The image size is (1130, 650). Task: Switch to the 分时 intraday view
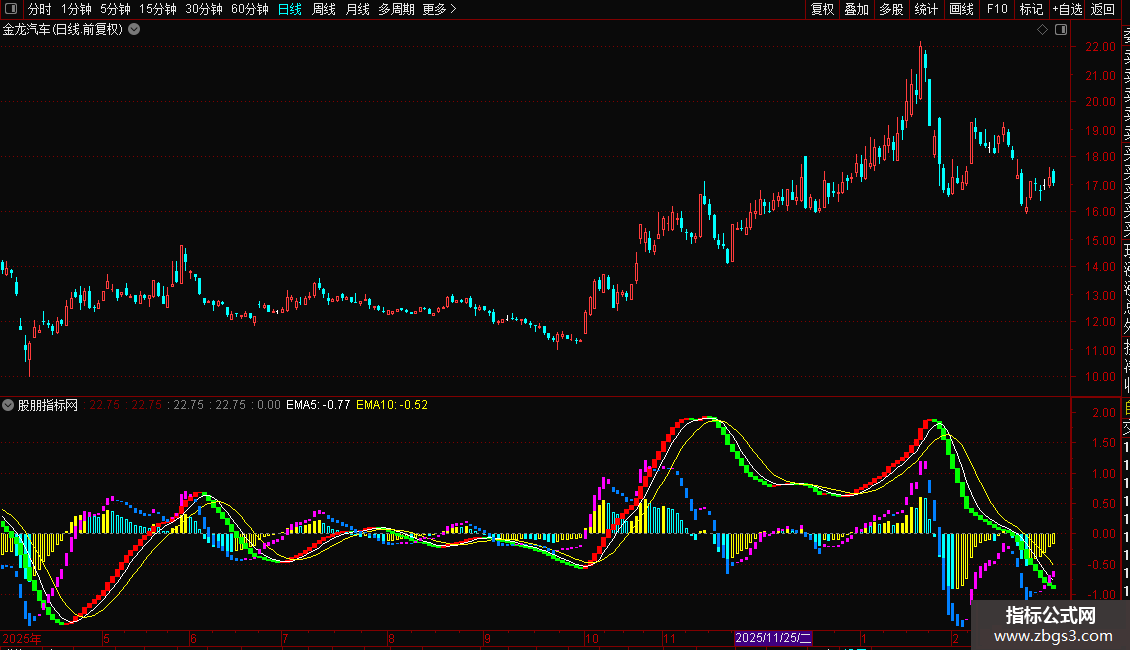click(40, 9)
